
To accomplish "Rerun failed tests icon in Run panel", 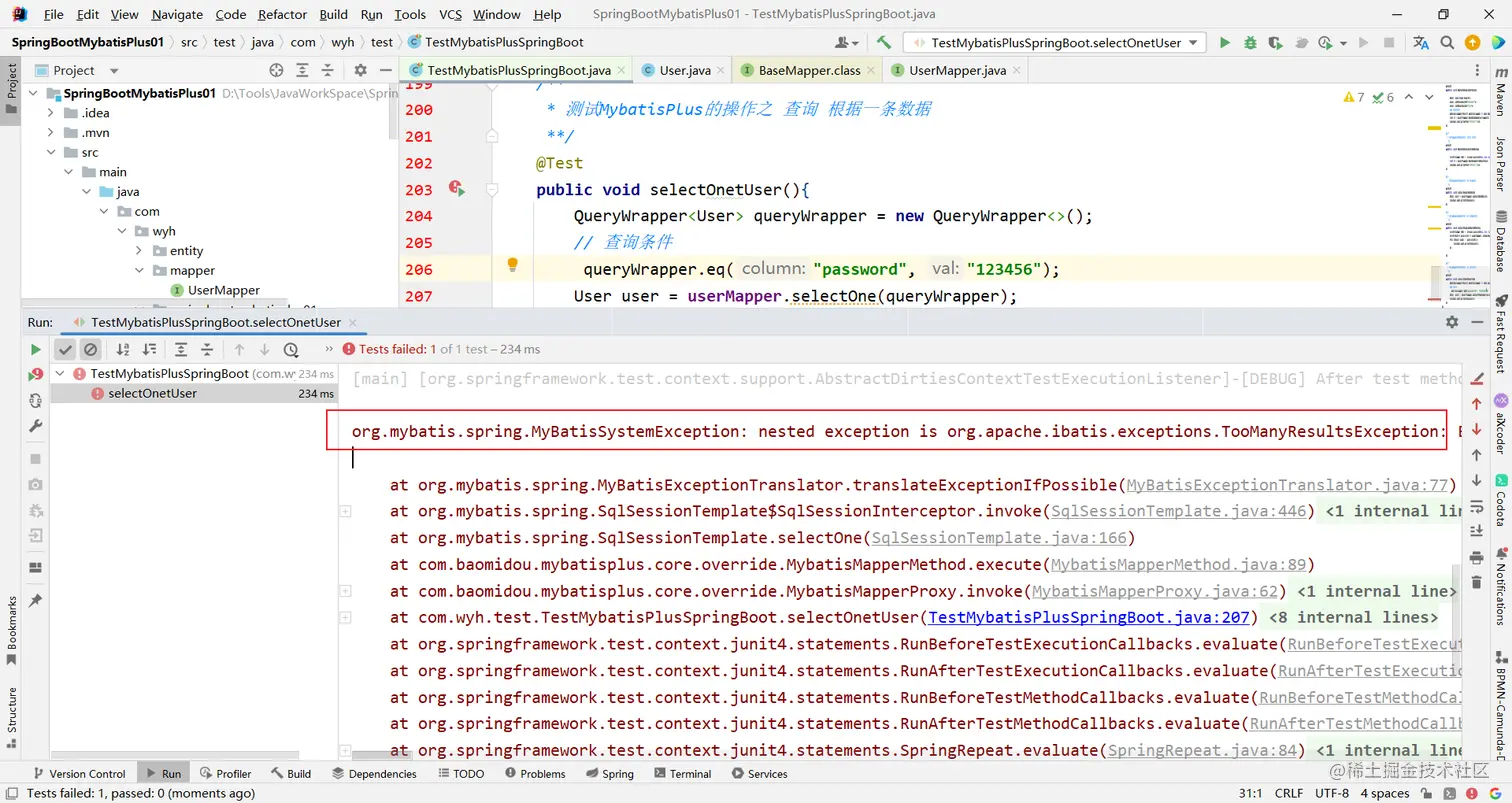I will pos(35,374).
